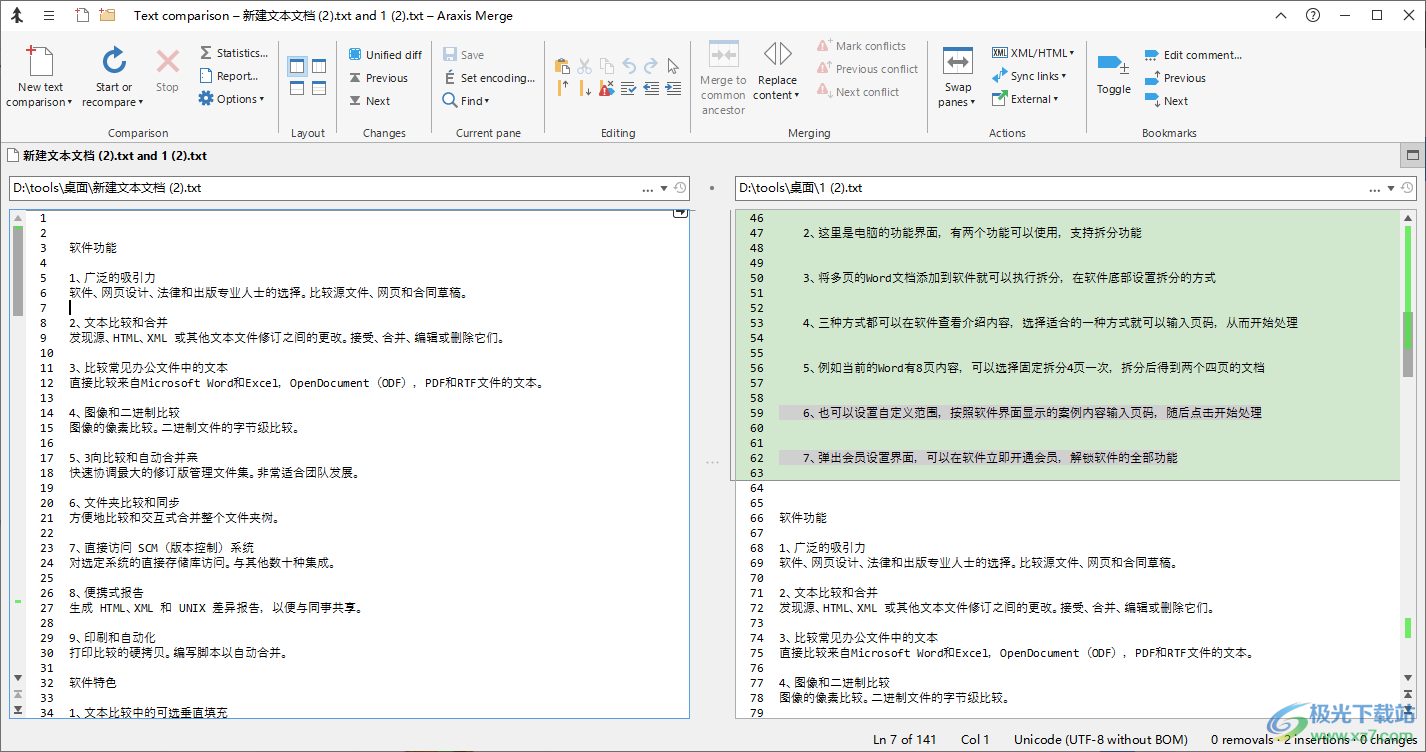Viewport: 1426px width, 752px height.
Task: Select three-pane horizontal layout
Action: coord(319,88)
